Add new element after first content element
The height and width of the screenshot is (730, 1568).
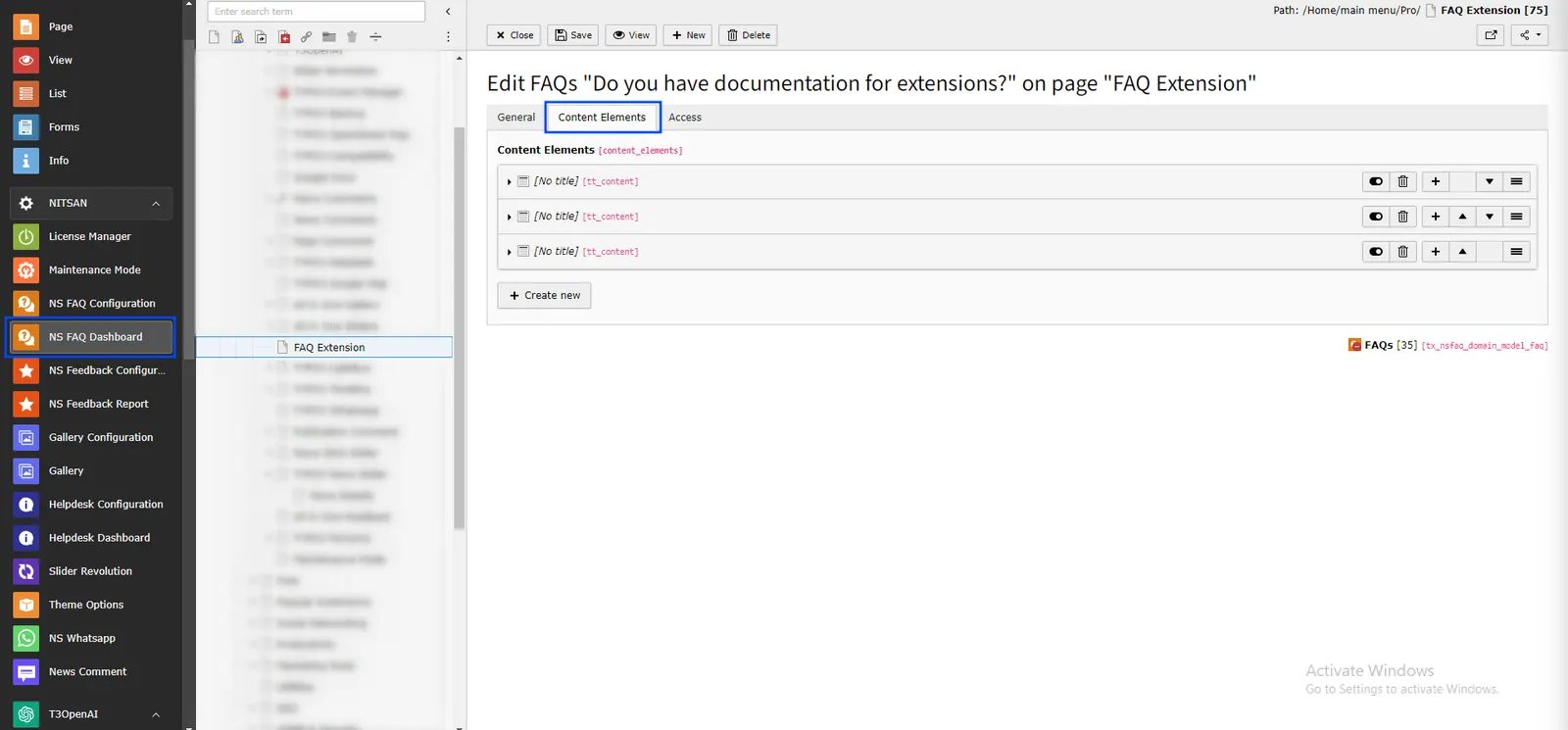(1436, 181)
